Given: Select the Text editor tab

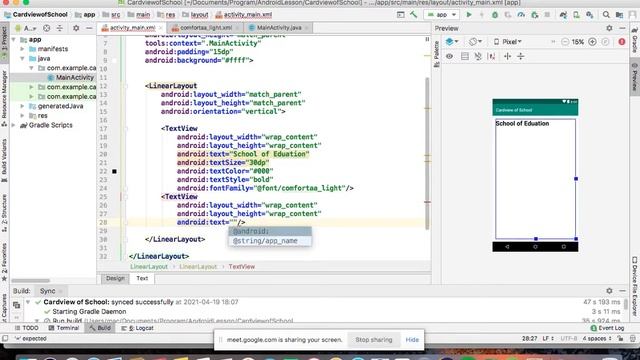Looking at the screenshot, I should pyautogui.click(x=142, y=278).
